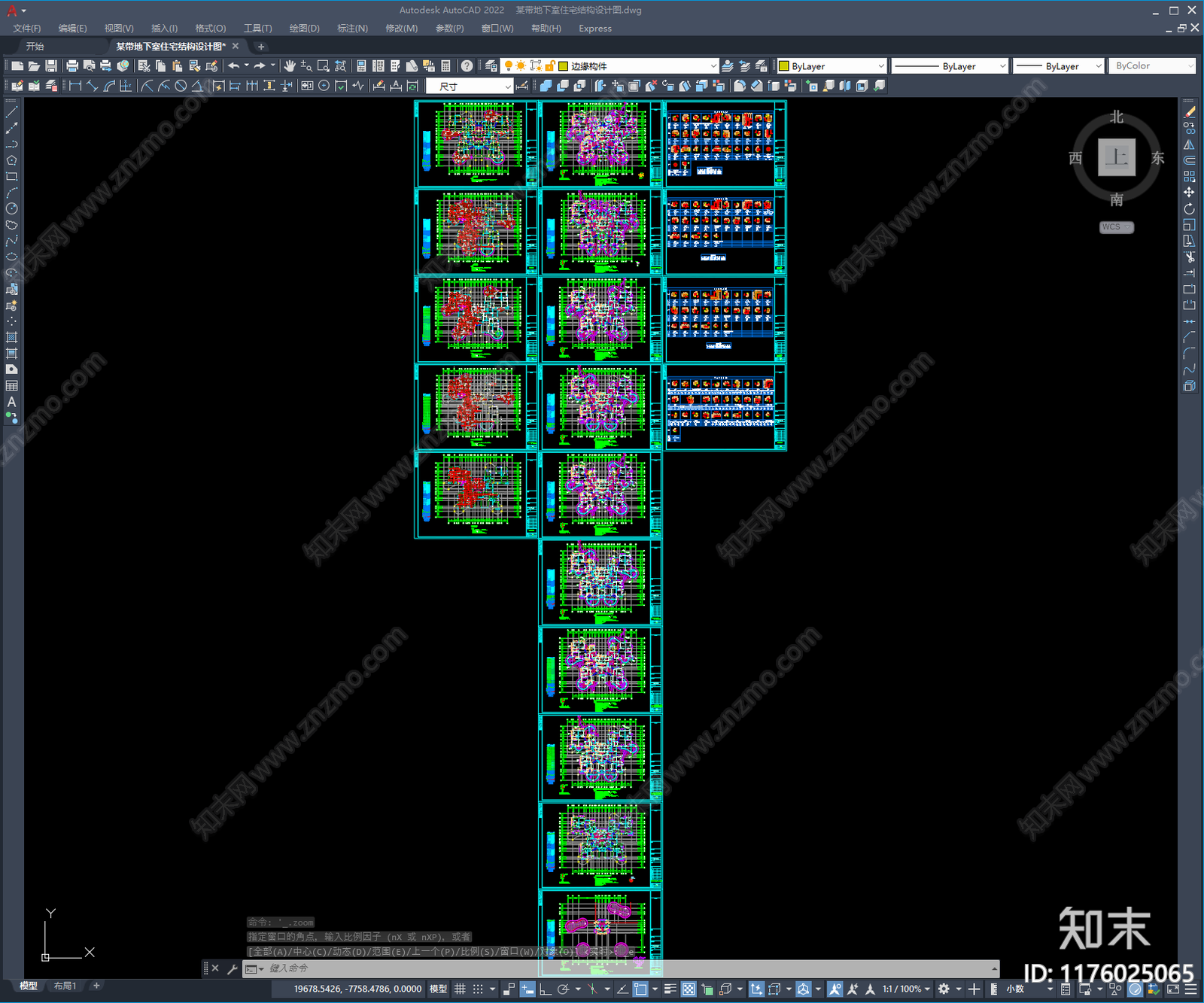Add a new layout with plus button
Image resolution: width=1204 pixels, height=1003 pixels.
click(96, 986)
